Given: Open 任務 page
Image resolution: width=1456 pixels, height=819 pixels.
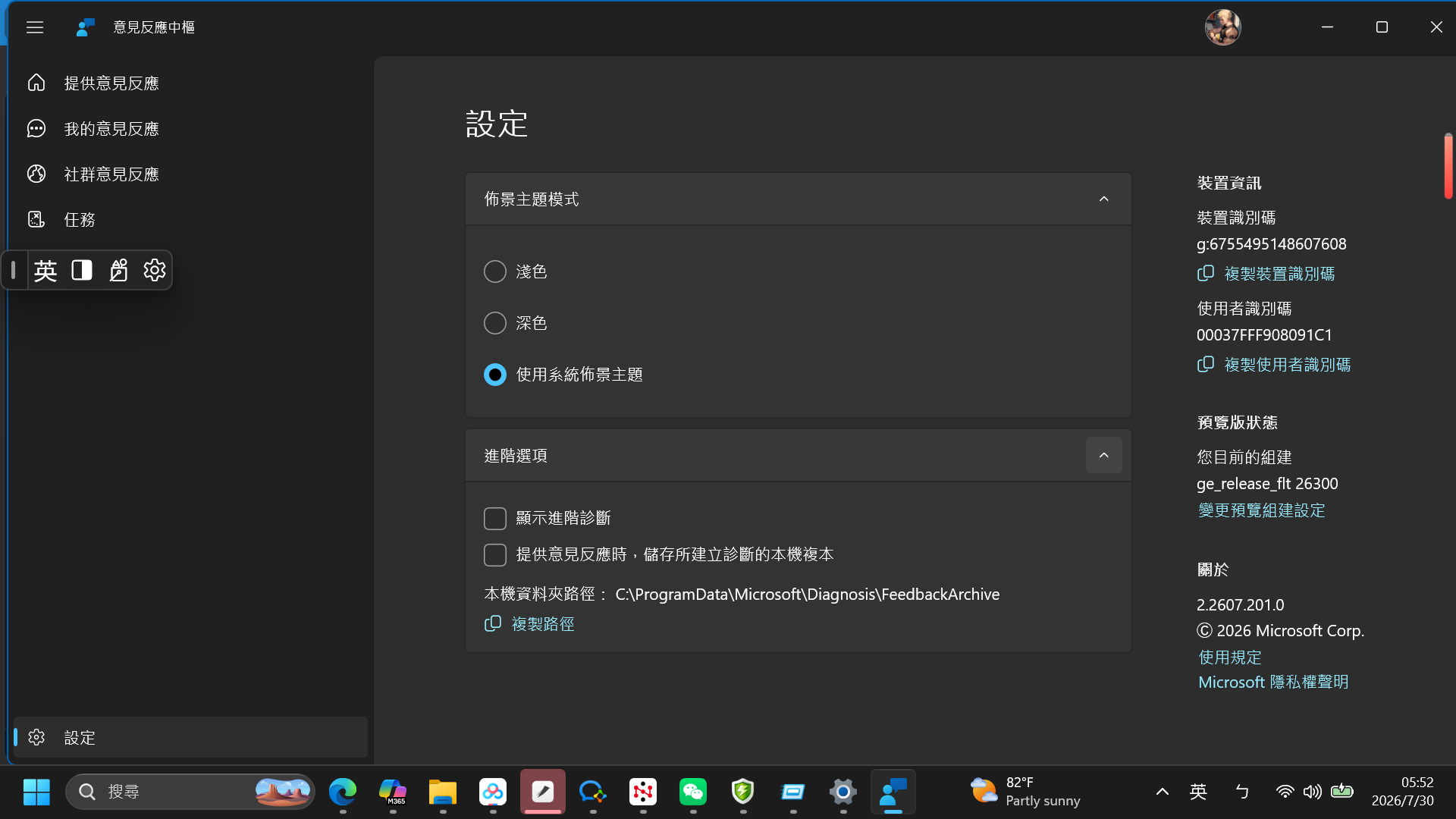Looking at the screenshot, I should click(190, 219).
